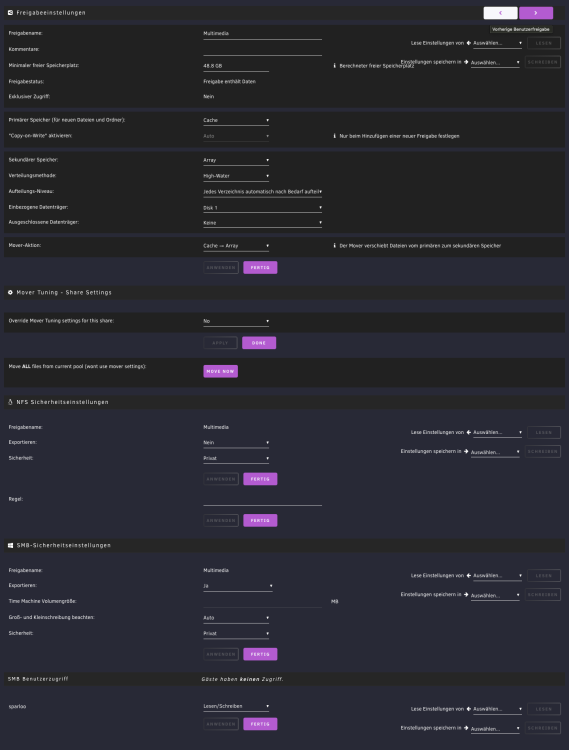Click the NFS Regel input field
This screenshot has height=750, width=569.
[x=263, y=500]
